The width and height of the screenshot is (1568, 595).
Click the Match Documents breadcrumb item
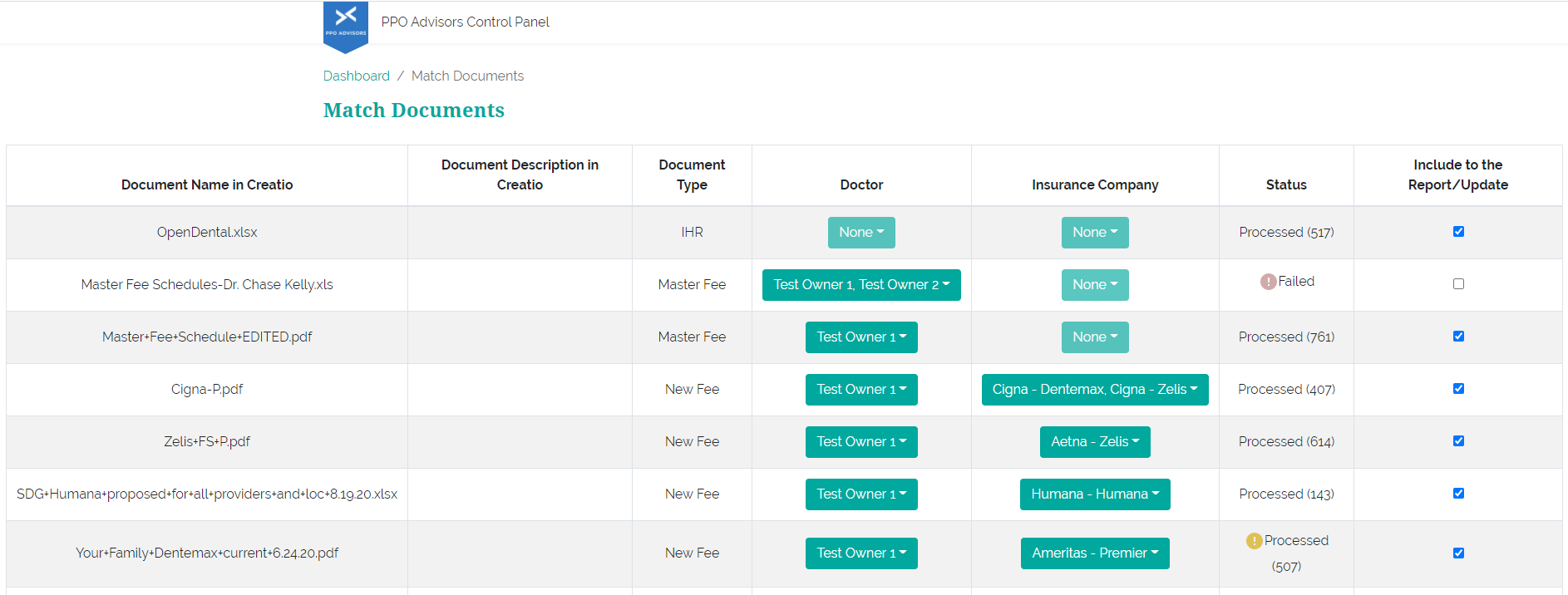pos(467,76)
